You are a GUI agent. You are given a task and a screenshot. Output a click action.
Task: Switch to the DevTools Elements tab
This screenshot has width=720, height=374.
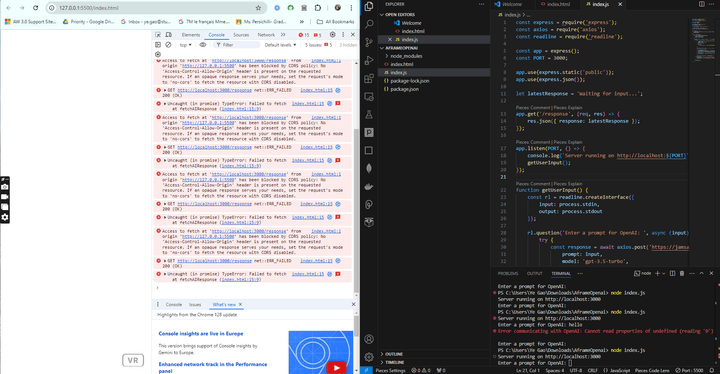(x=191, y=35)
